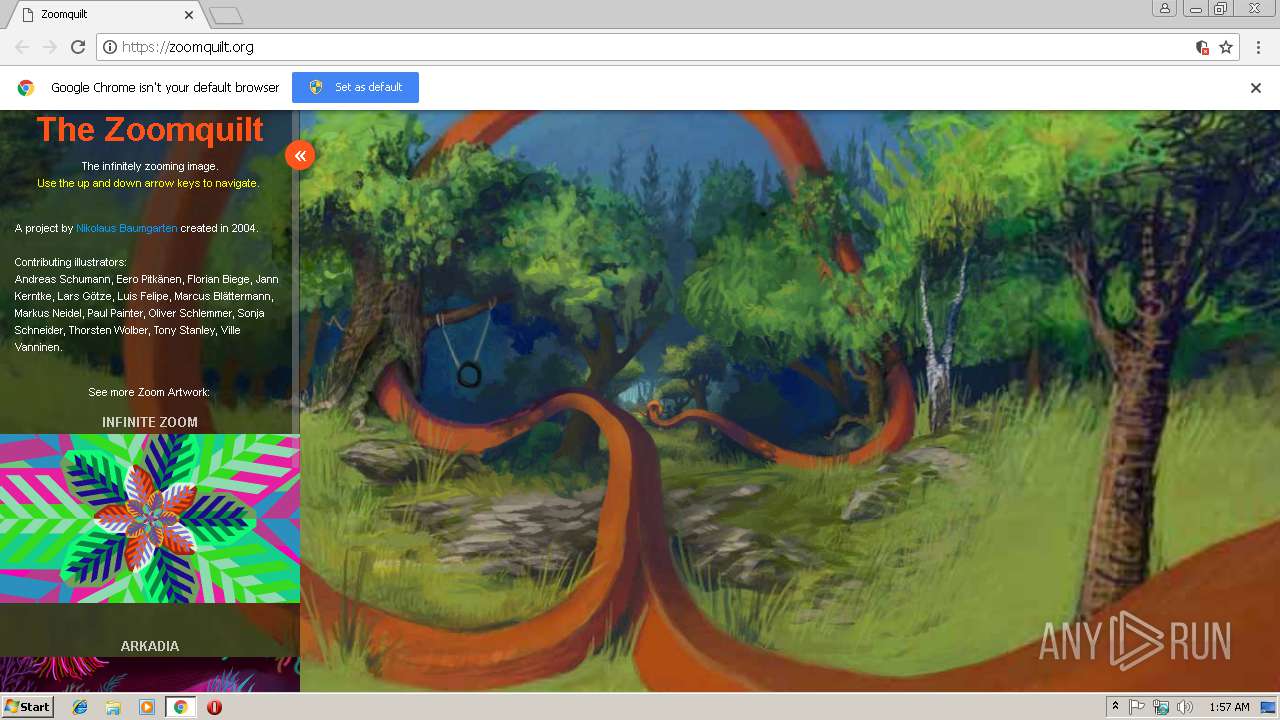Open Windows Explorer folder on taskbar
The image size is (1280, 720).
coord(113,707)
